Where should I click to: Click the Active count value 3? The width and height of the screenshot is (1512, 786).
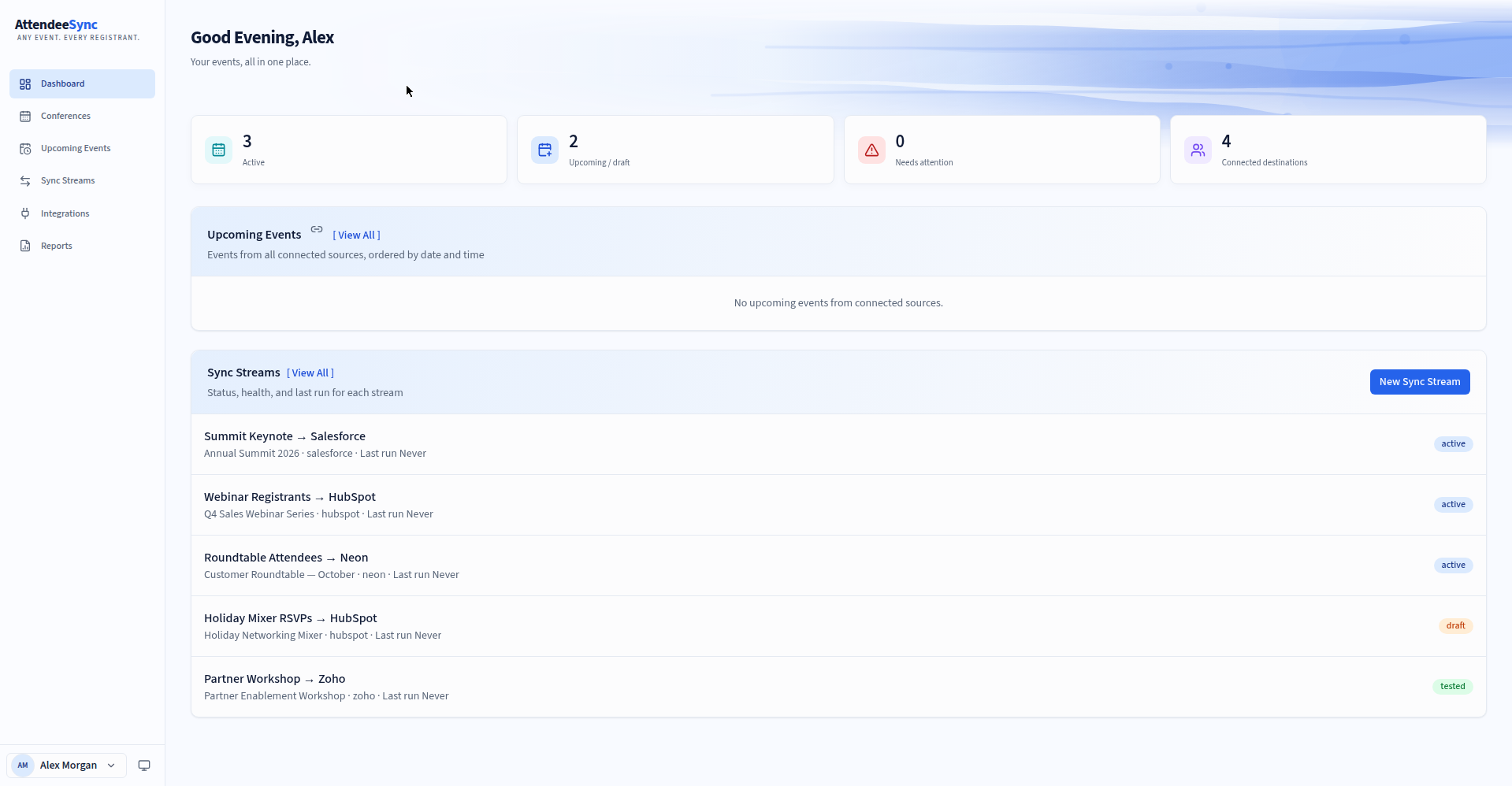(x=247, y=141)
